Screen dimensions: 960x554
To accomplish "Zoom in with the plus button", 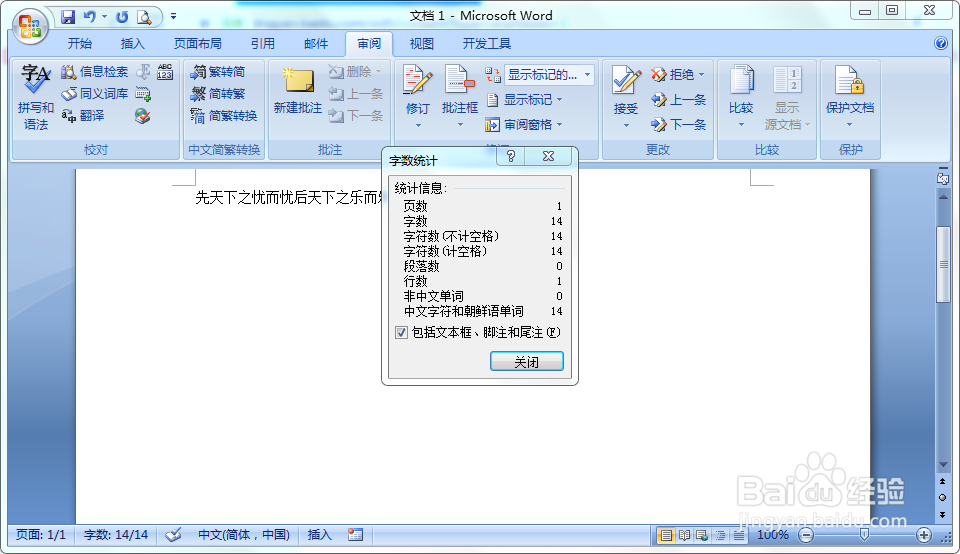I will point(924,536).
